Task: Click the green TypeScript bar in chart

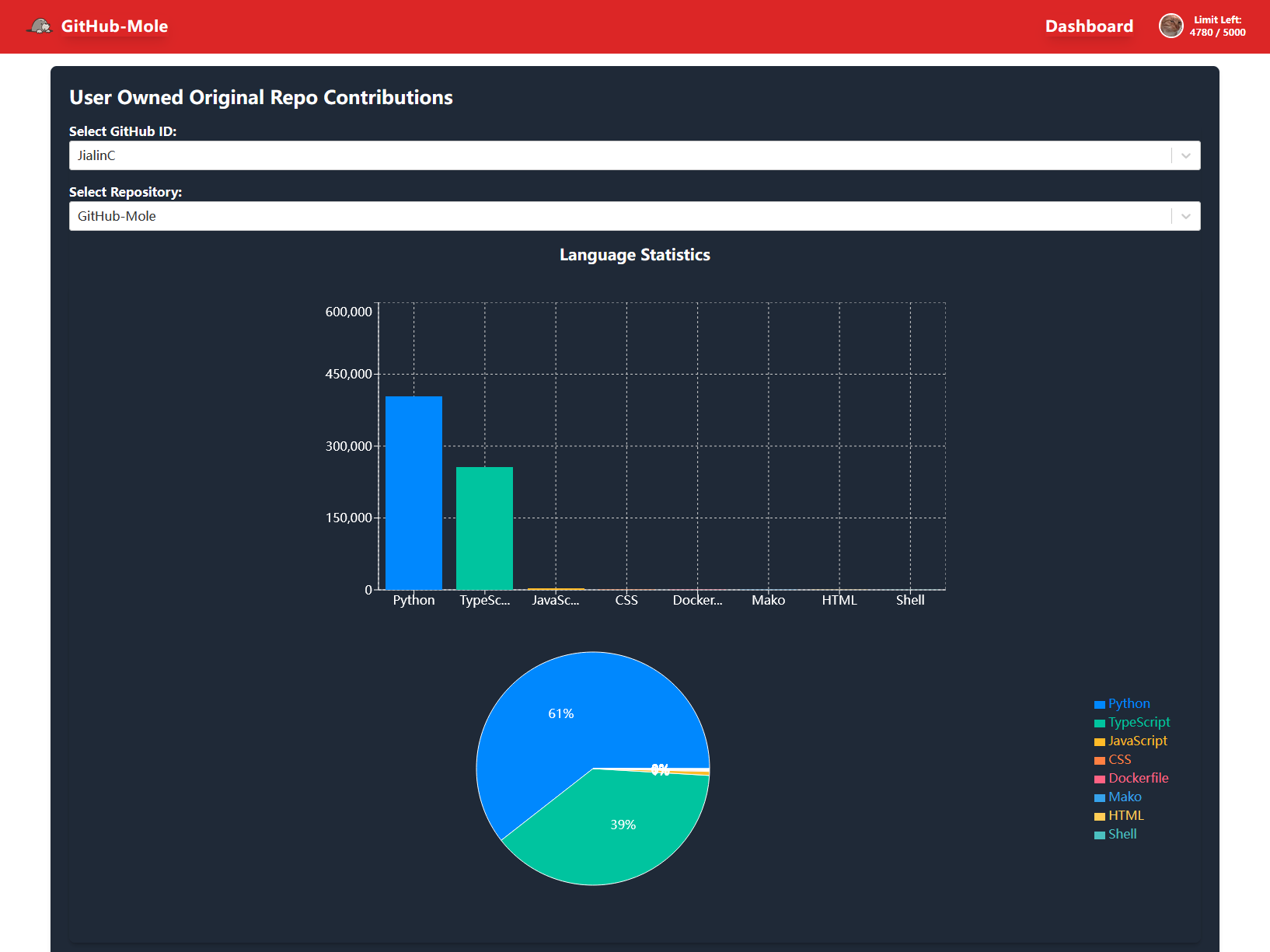Action: pos(484,528)
